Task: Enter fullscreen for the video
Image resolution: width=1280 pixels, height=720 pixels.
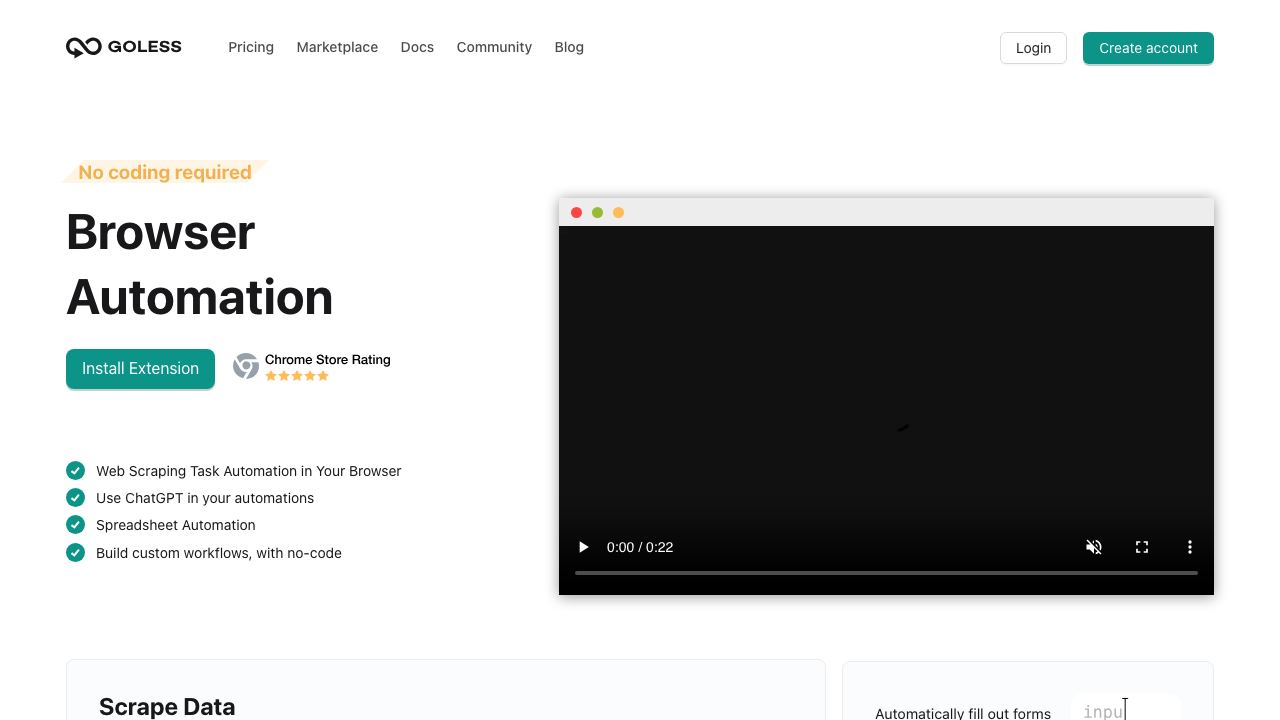Action: (1142, 547)
